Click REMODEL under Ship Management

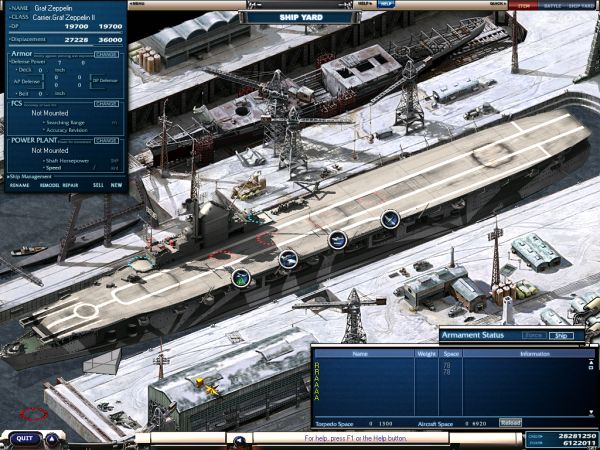pyautogui.click(x=50, y=185)
